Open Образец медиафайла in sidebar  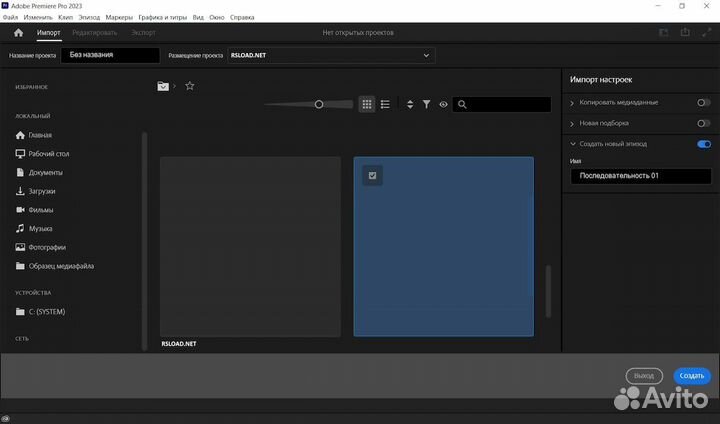tap(55, 266)
